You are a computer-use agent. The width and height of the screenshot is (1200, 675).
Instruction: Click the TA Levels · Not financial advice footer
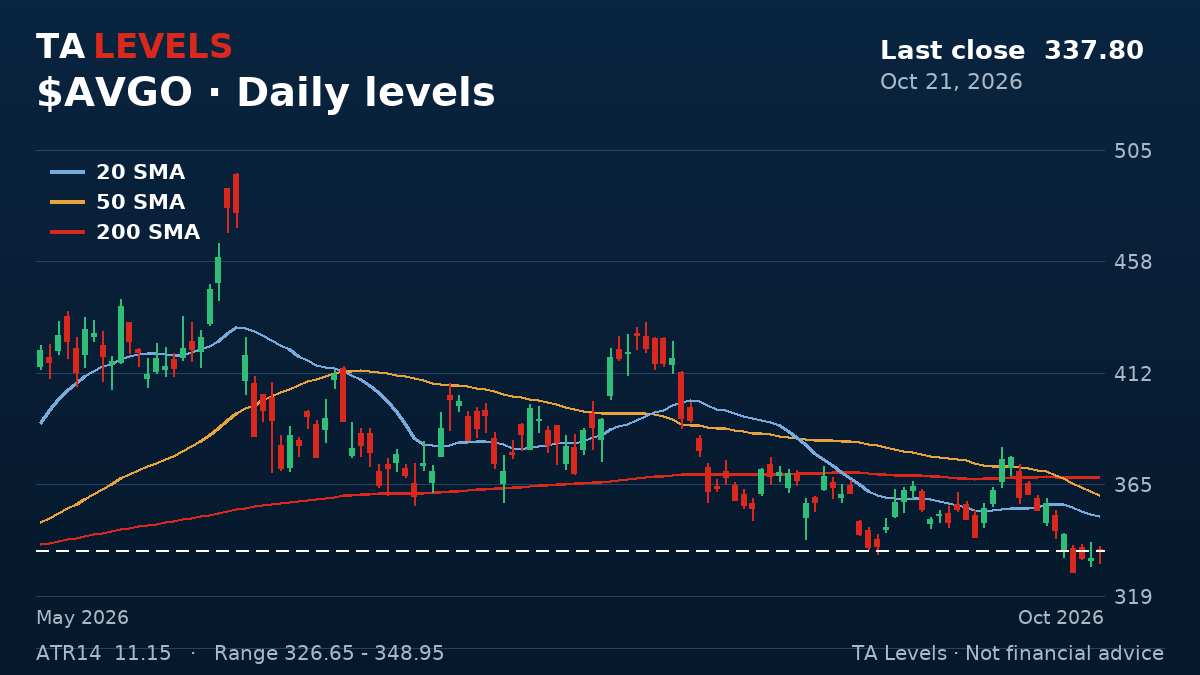(x=1008, y=654)
